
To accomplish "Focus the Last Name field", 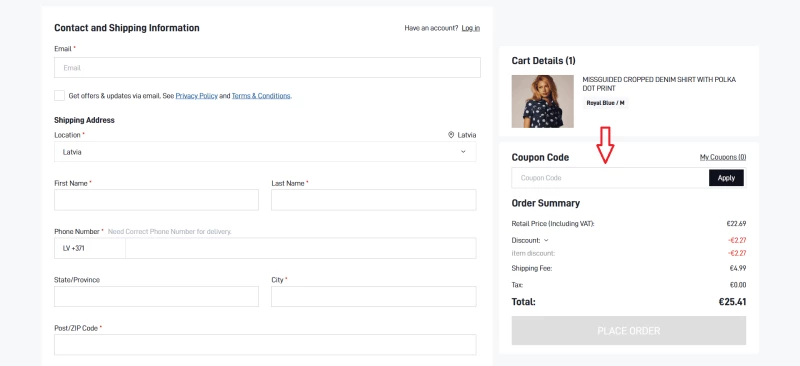I will (x=373, y=200).
